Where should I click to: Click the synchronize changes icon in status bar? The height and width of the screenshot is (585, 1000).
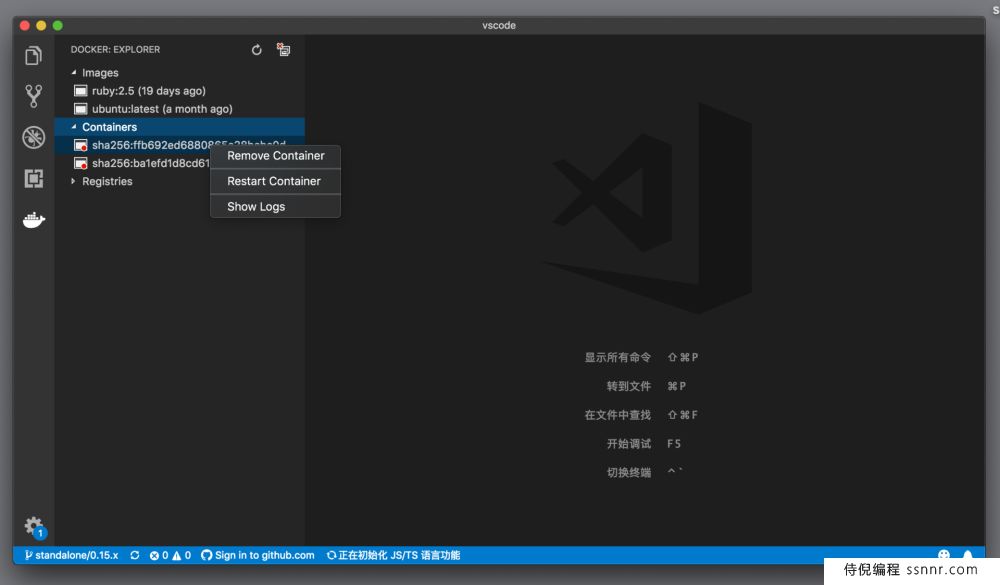click(135, 555)
